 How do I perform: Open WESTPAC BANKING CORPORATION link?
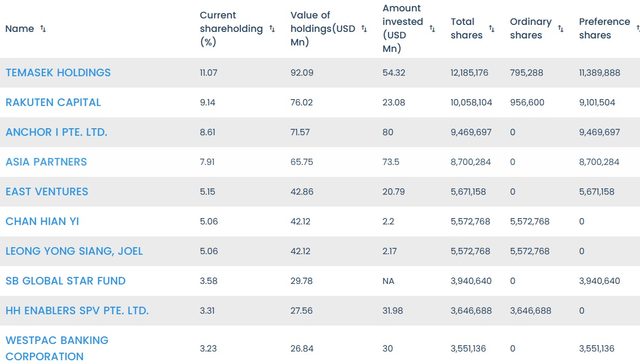tap(57, 348)
